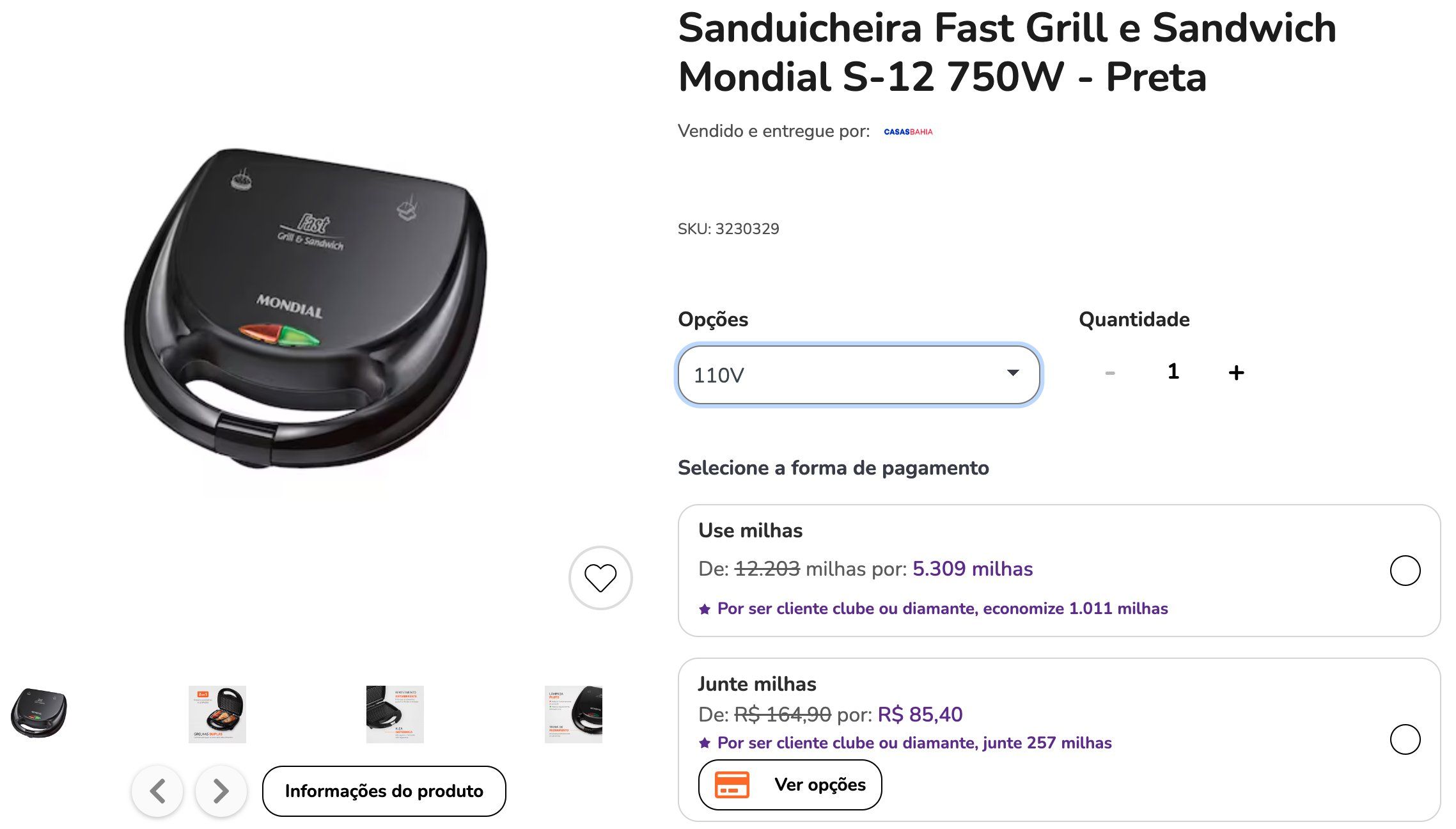
Task: Show the non-stick plates detail thumbnail
Action: 395,714
